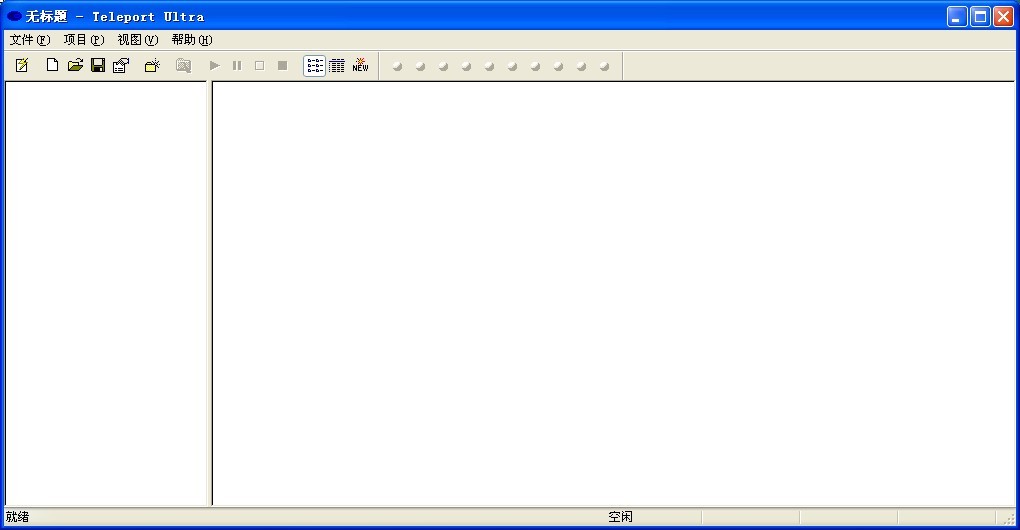Click the grayed-out browse icon in toolbar

183,66
